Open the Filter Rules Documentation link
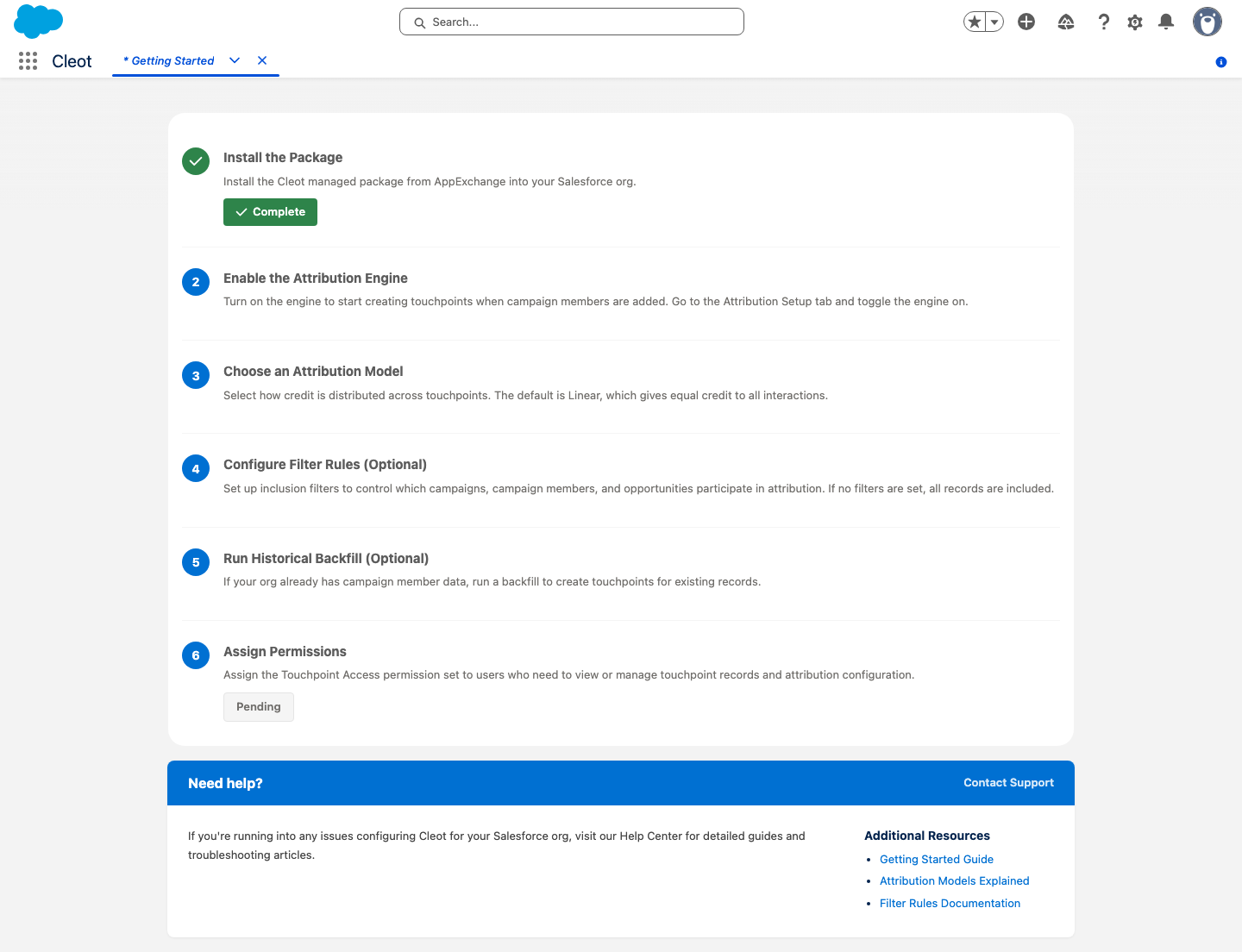1242x952 pixels. coord(950,904)
